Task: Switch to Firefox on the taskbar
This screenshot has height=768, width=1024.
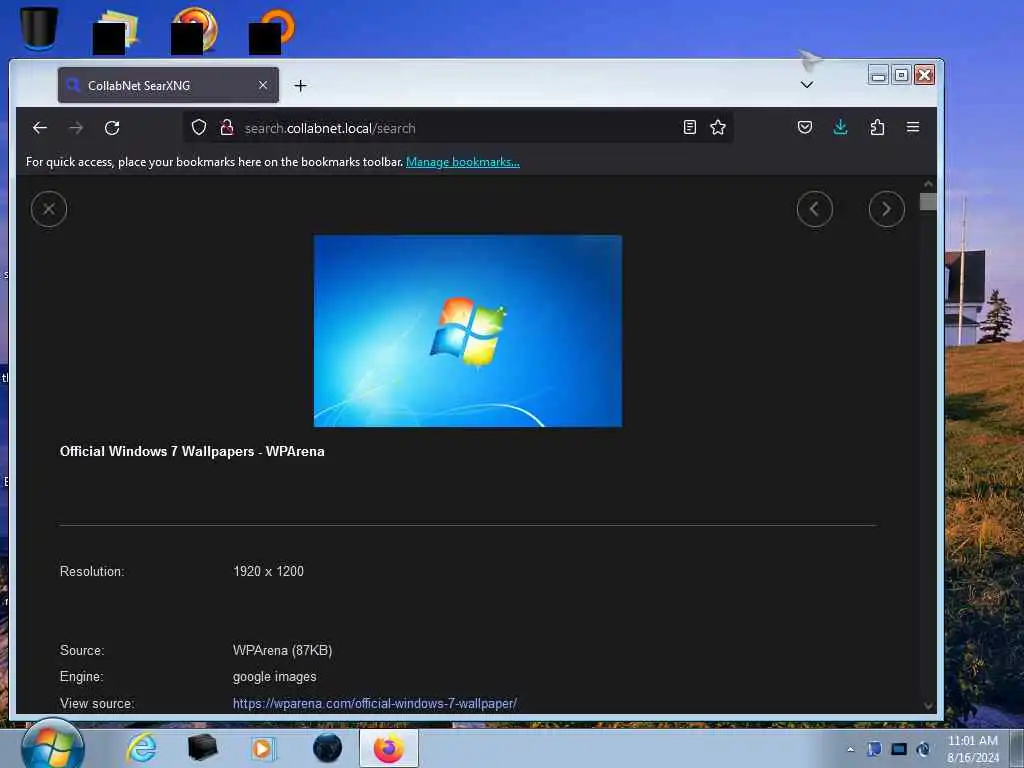Action: point(389,748)
